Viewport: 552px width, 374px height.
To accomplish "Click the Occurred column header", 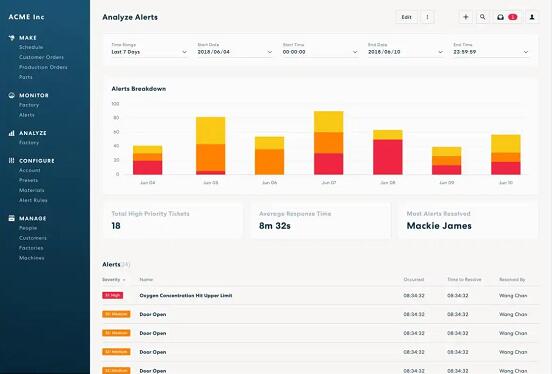I will tap(414, 280).
